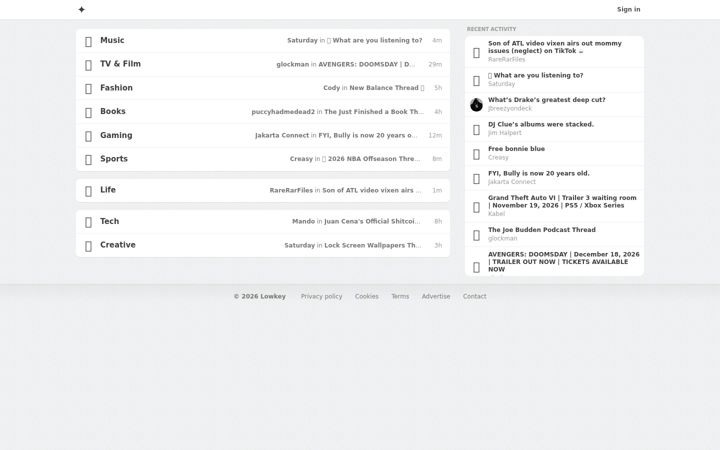Image resolution: width=720 pixels, height=450 pixels.
Task: Open 'What are you listening to?' in Recent Activity
Action: coord(535,75)
